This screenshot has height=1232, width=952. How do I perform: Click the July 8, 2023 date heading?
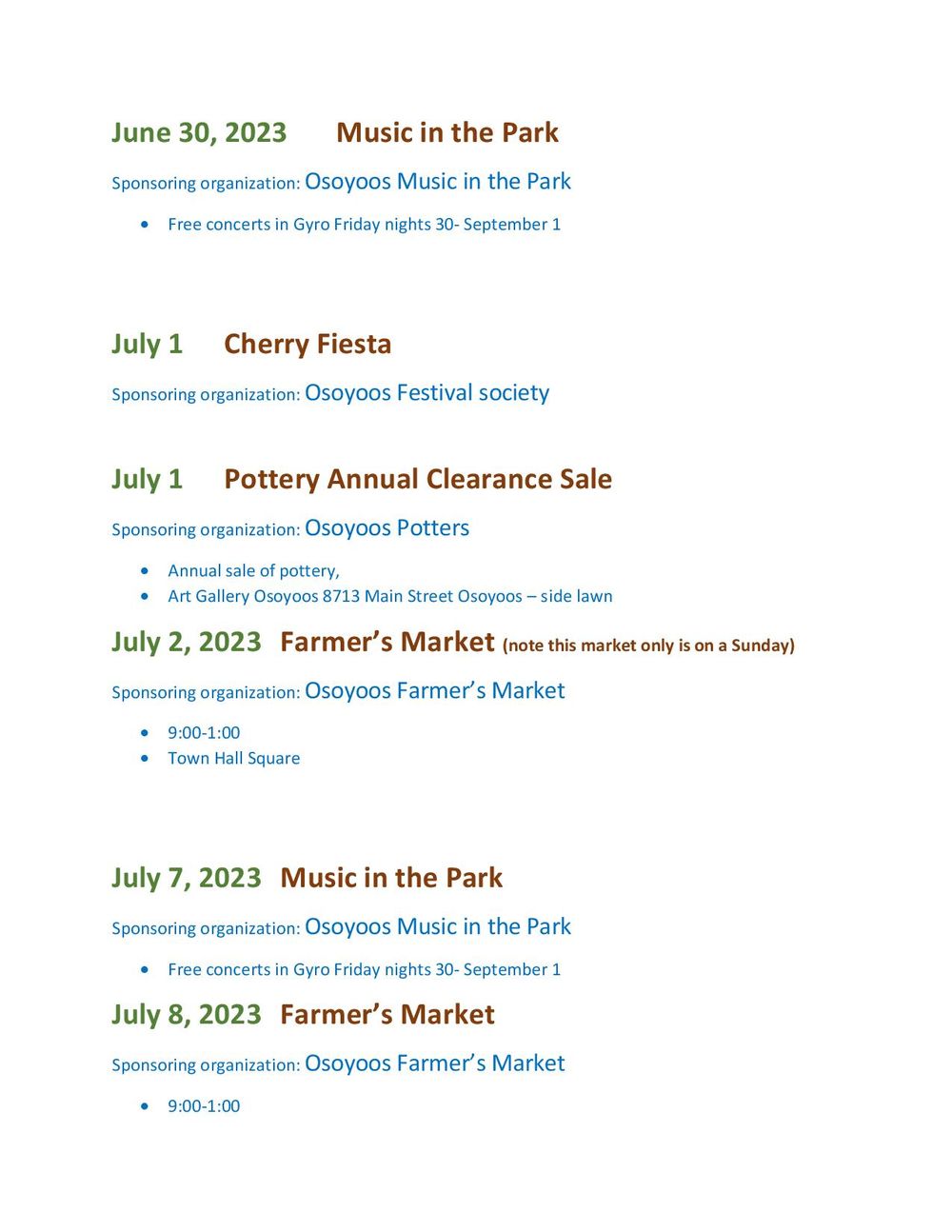point(187,1015)
